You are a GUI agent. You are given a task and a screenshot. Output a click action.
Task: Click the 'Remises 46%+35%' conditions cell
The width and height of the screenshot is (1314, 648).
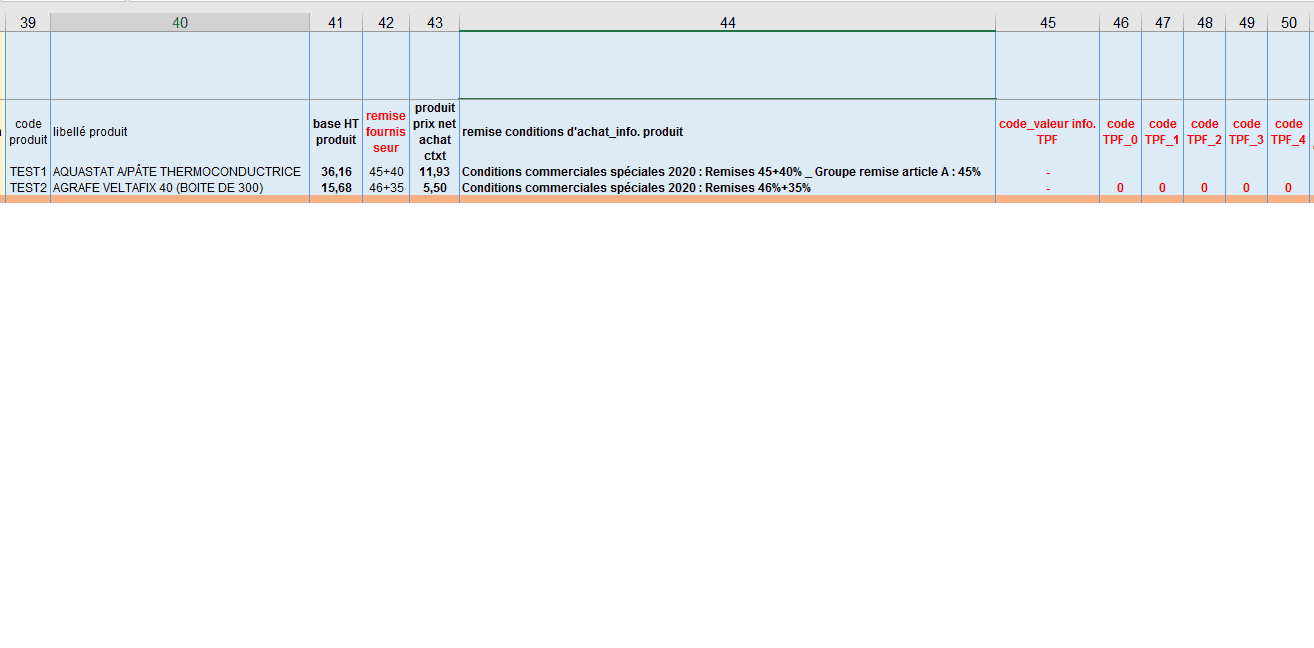point(727,188)
